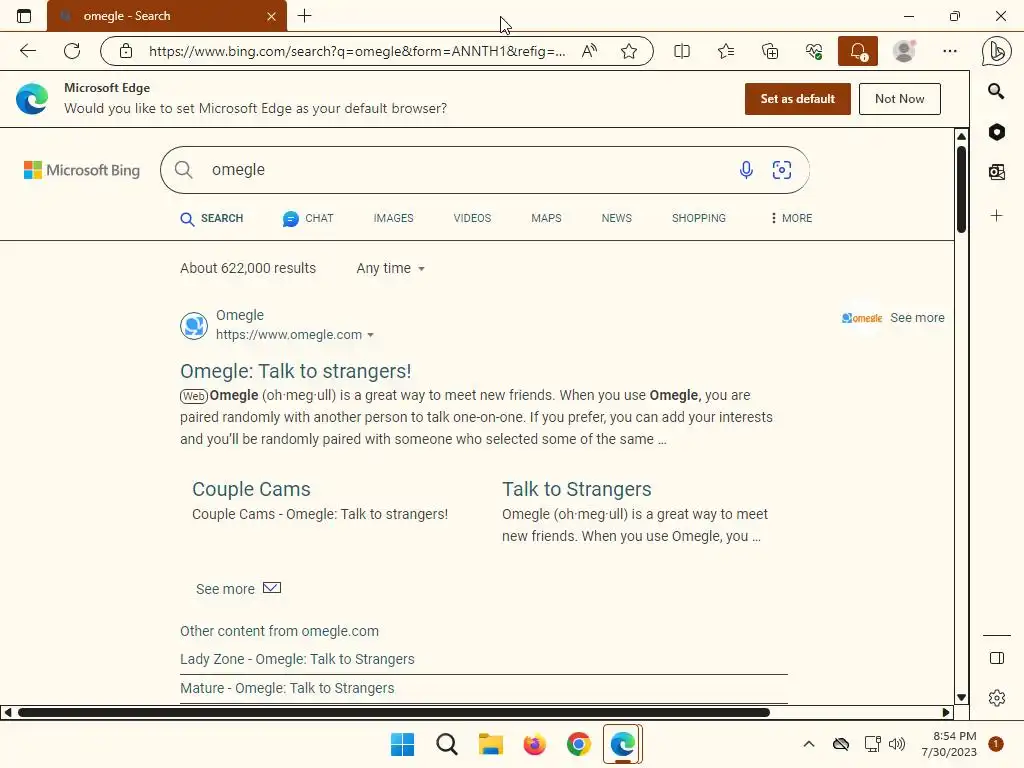Switch to the IMAGES tab
This screenshot has height=768, width=1024.
(393, 218)
